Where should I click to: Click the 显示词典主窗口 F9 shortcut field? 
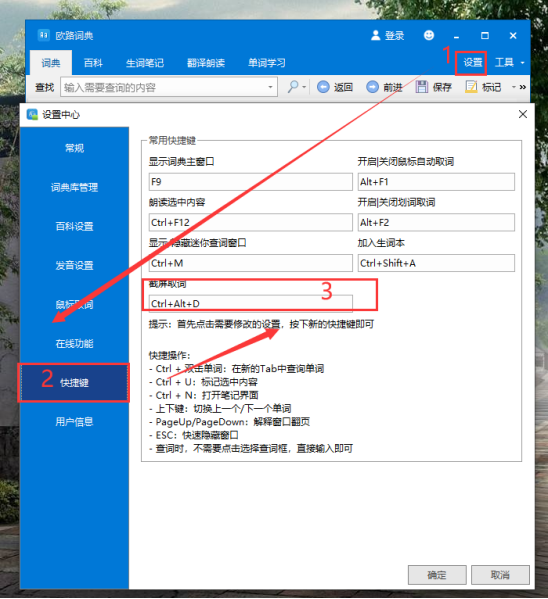click(250, 181)
